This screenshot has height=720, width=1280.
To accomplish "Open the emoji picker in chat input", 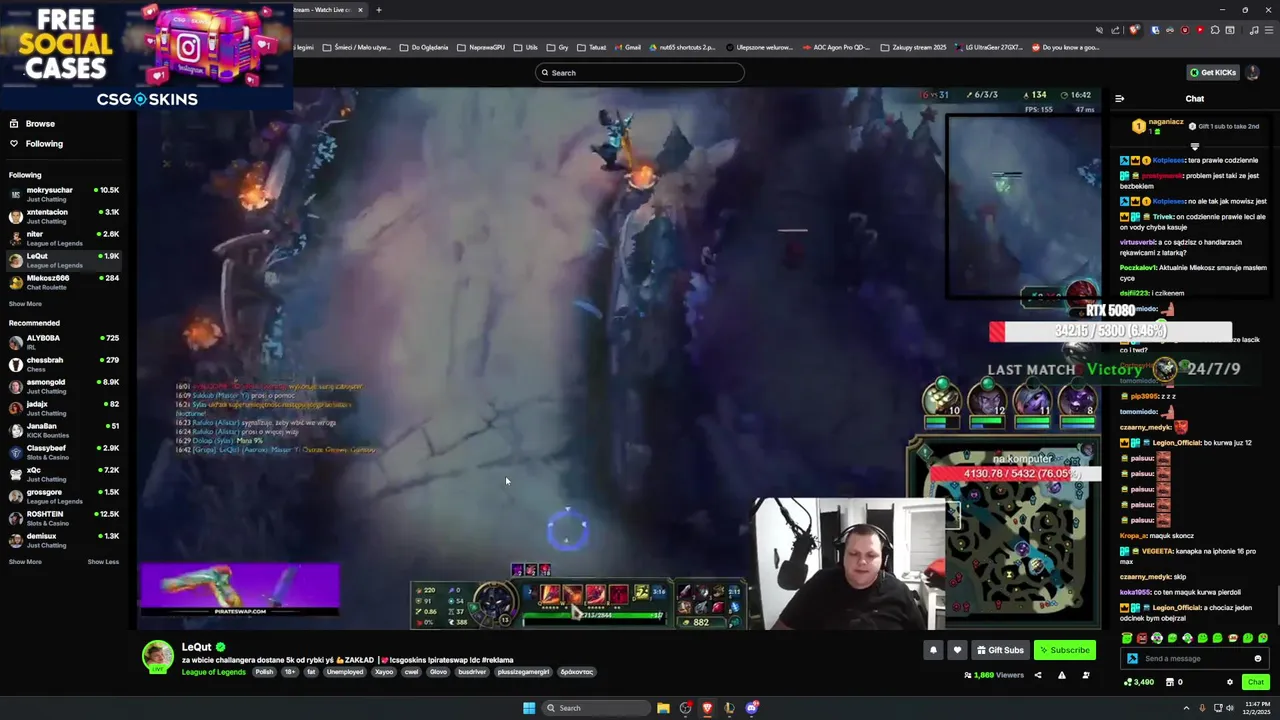I will 1257,659.
